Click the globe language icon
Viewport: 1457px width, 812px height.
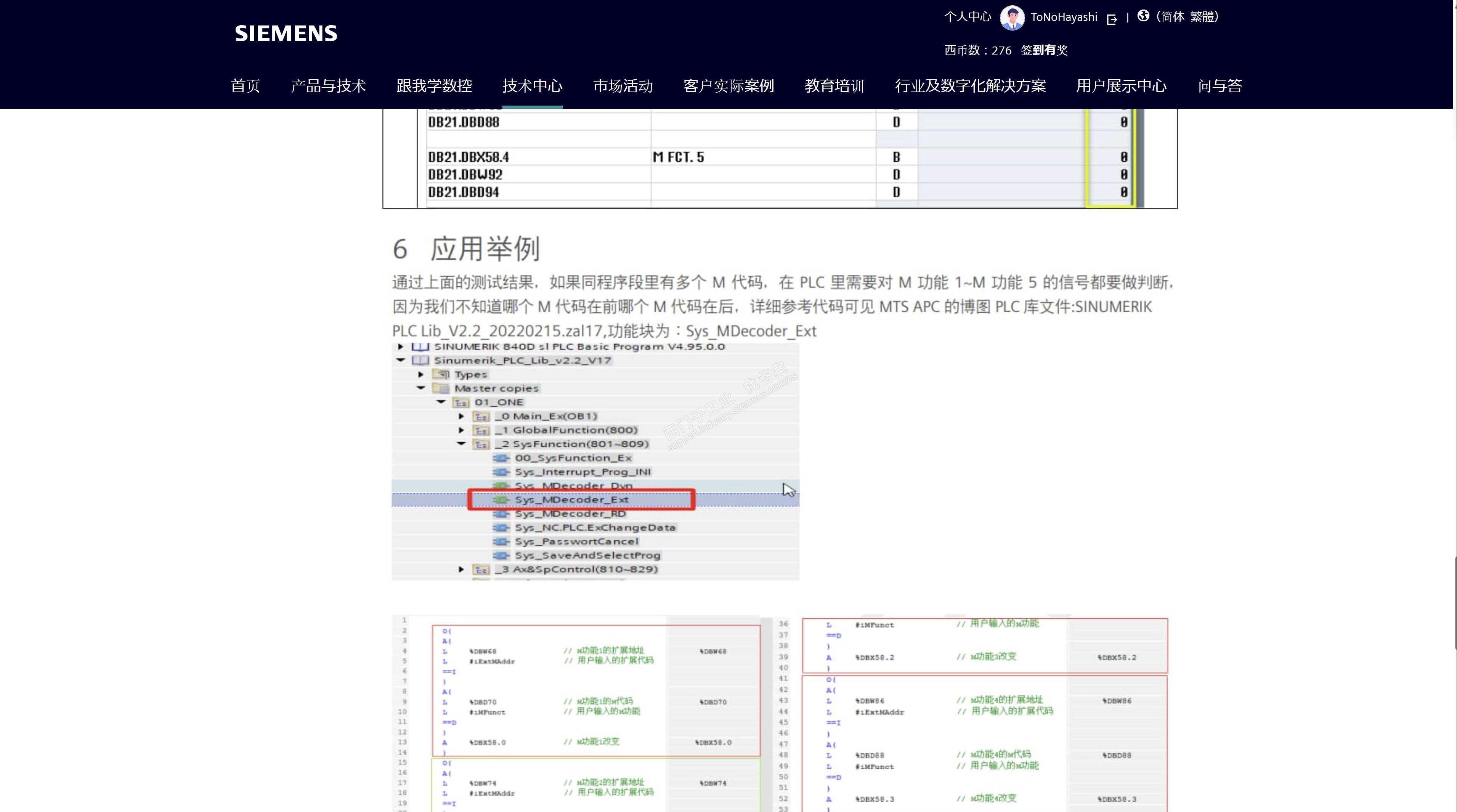click(1143, 16)
